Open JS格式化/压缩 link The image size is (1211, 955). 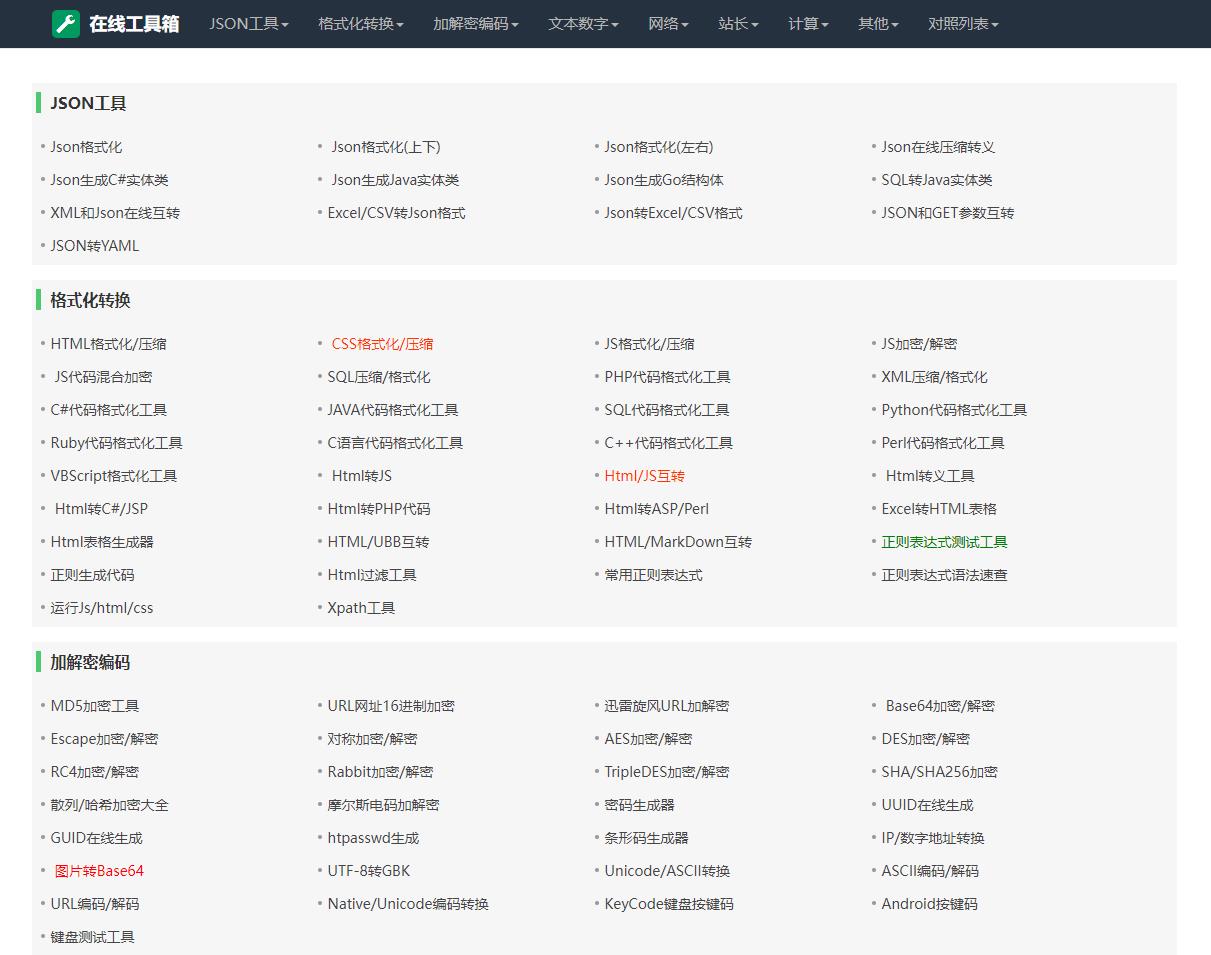650,344
